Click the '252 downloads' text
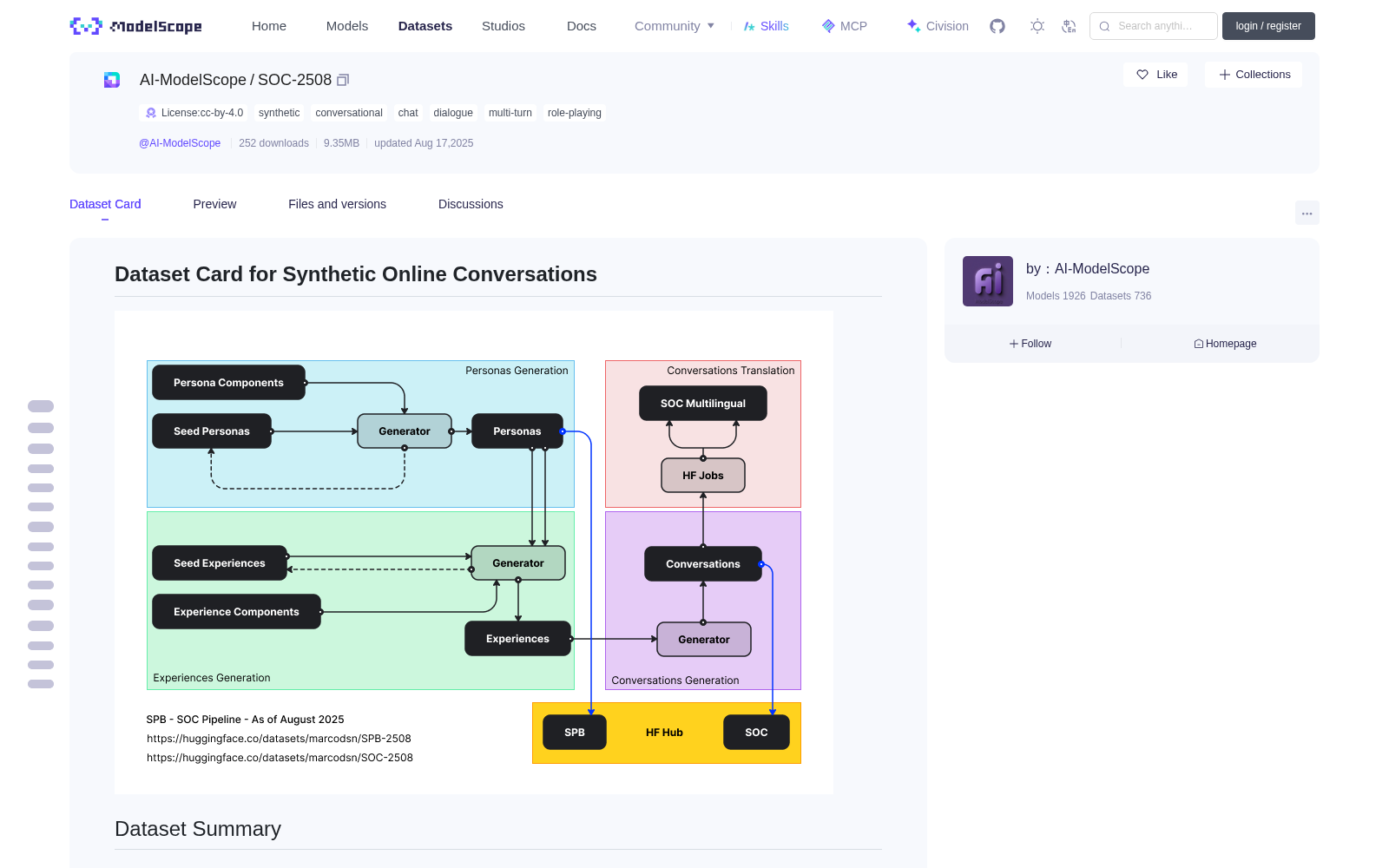 (273, 143)
